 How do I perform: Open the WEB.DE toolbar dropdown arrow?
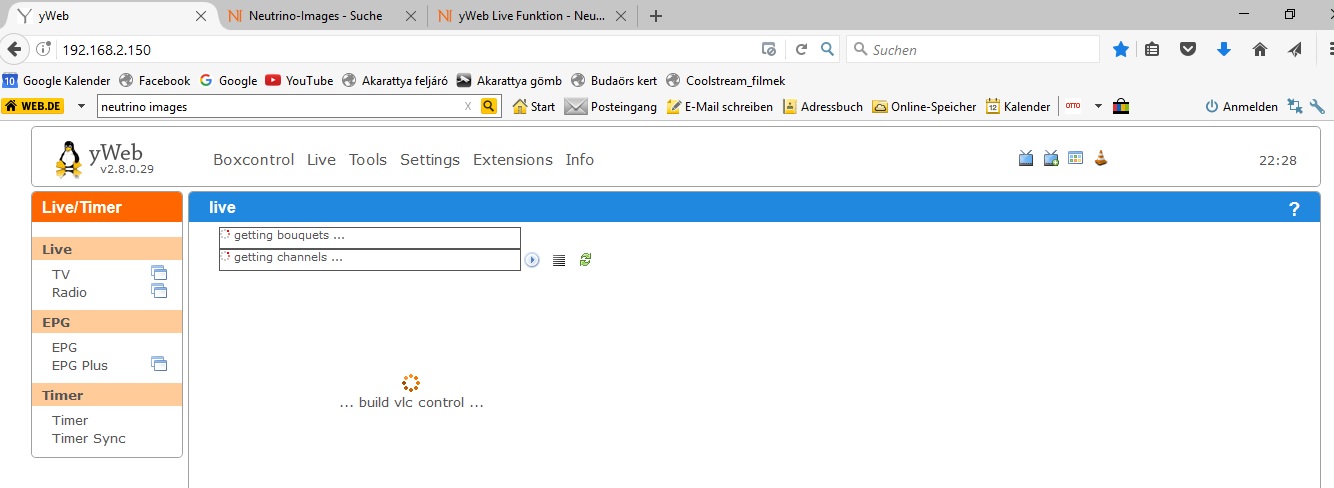pyautogui.click(x=81, y=106)
